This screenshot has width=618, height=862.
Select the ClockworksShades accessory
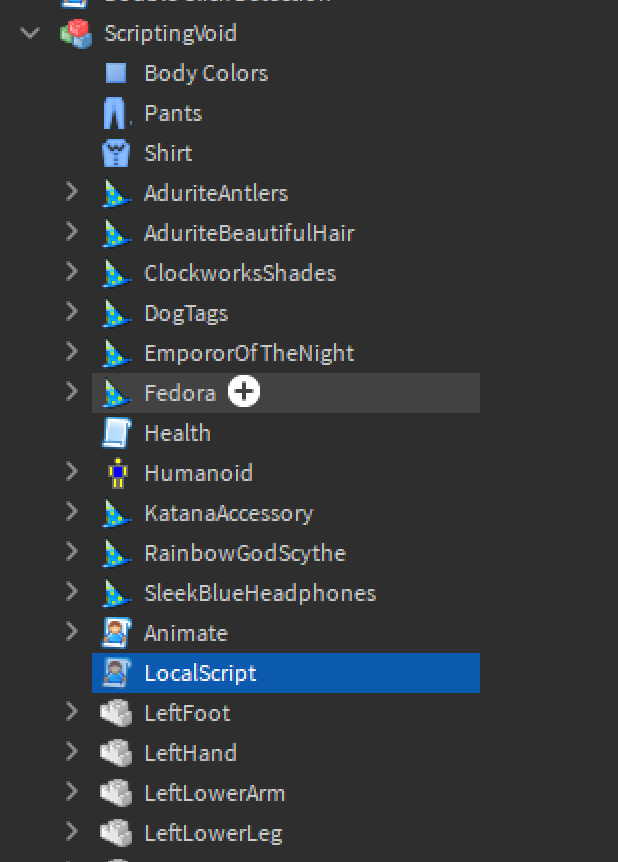coord(240,273)
